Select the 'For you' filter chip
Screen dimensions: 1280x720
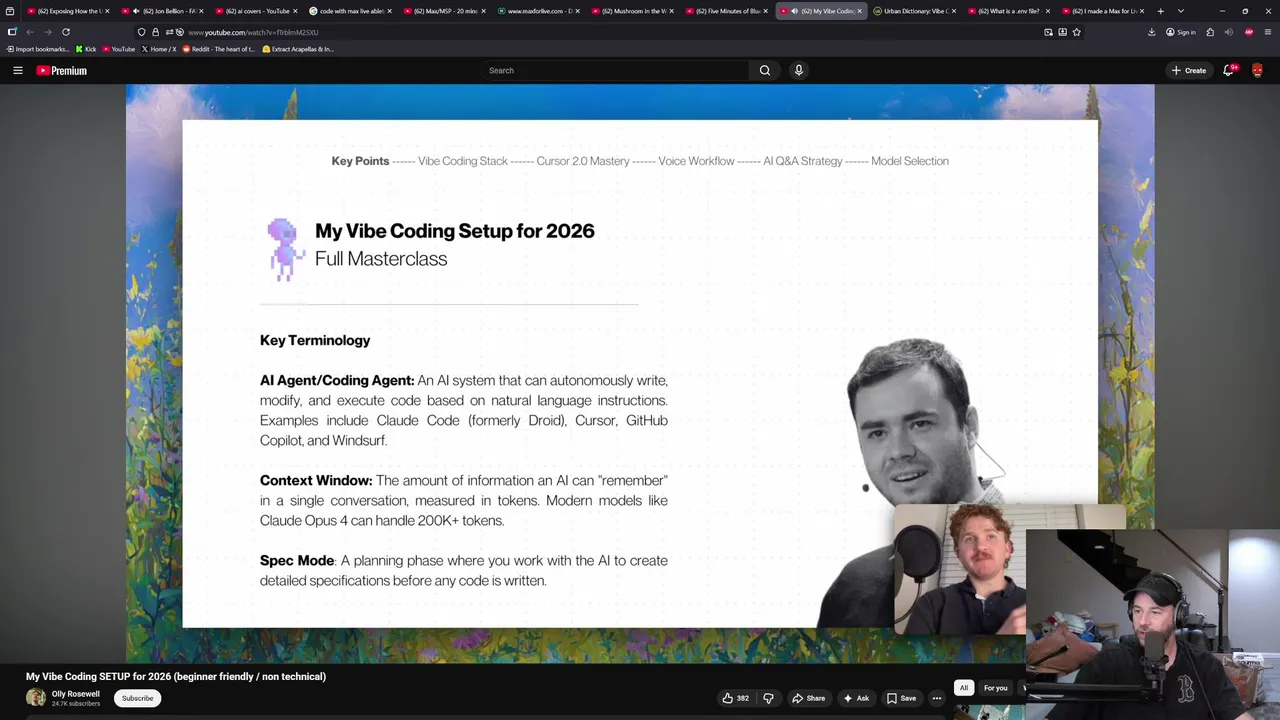995,688
